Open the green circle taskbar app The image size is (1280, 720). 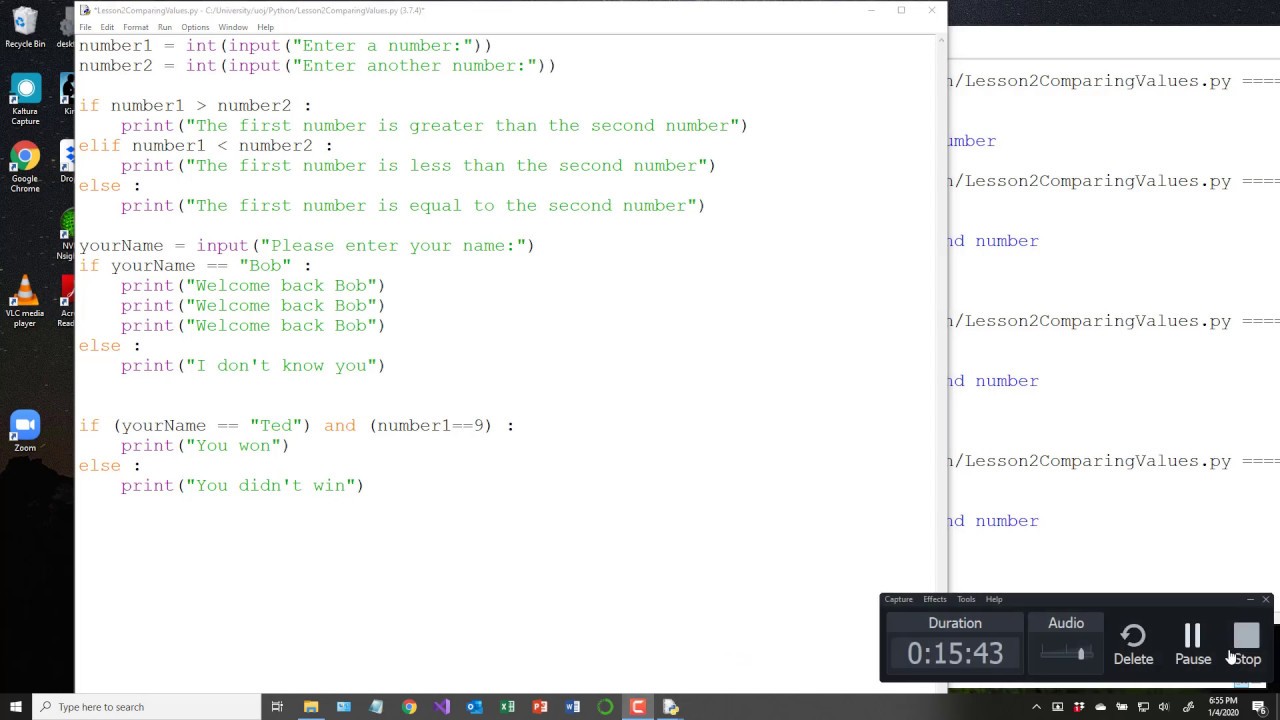605,707
